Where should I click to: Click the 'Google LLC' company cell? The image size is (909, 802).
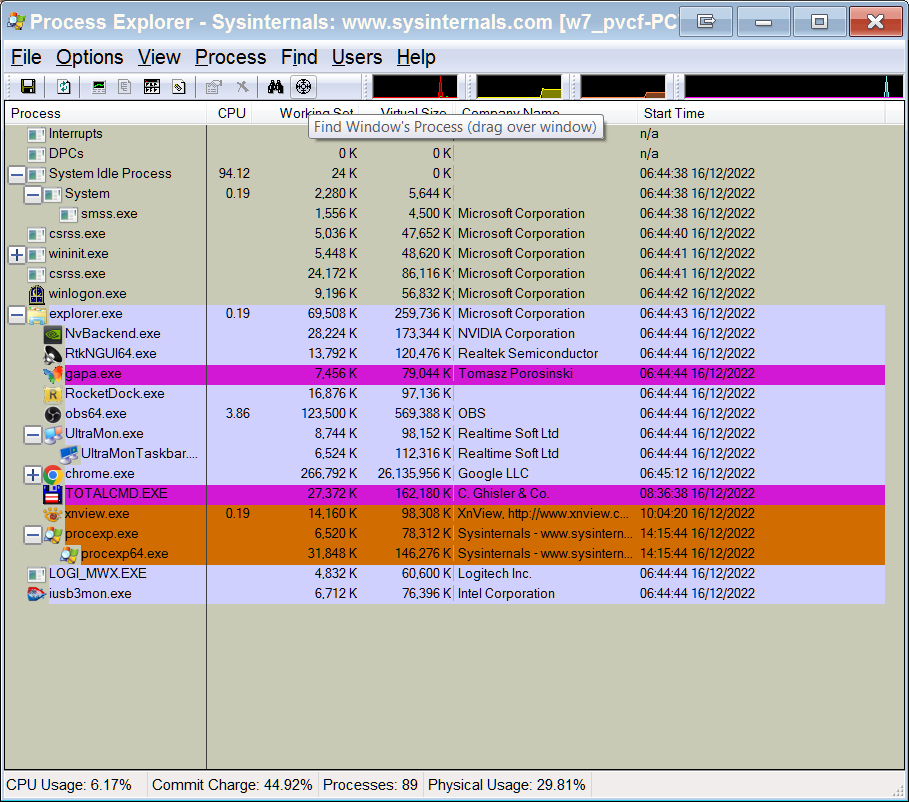[x=493, y=474]
